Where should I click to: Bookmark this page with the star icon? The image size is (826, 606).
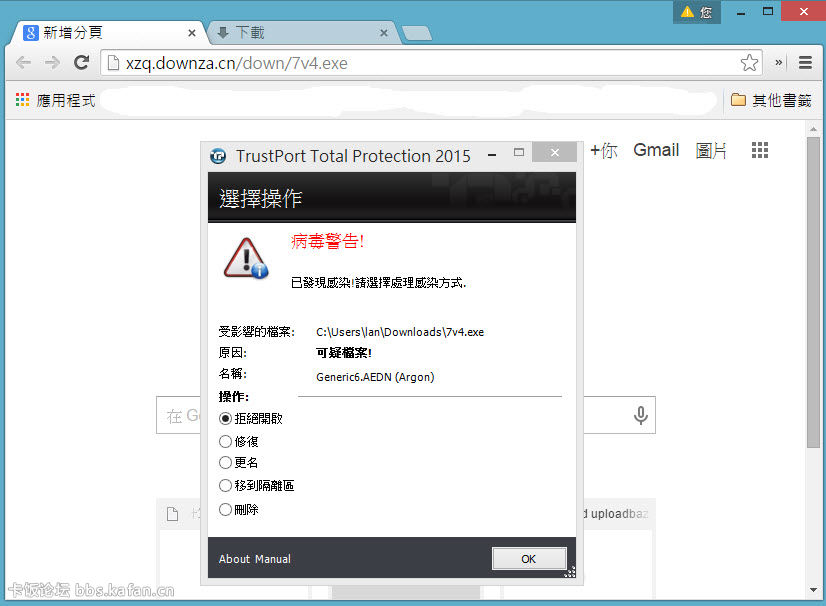(x=749, y=63)
